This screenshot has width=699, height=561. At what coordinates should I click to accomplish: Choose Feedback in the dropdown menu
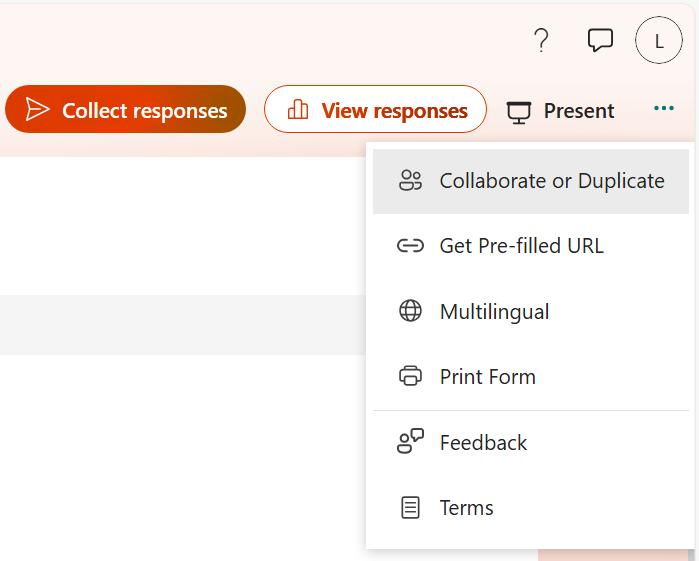[x=483, y=443]
